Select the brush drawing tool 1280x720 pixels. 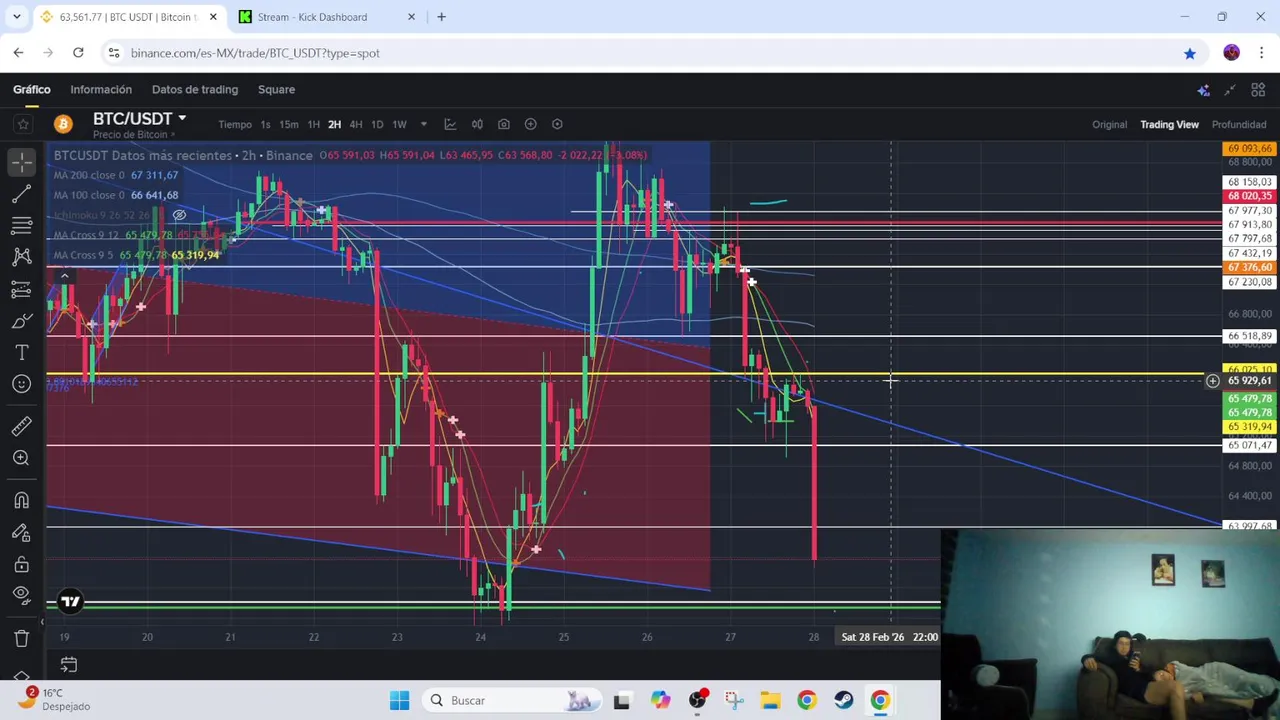point(22,321)
